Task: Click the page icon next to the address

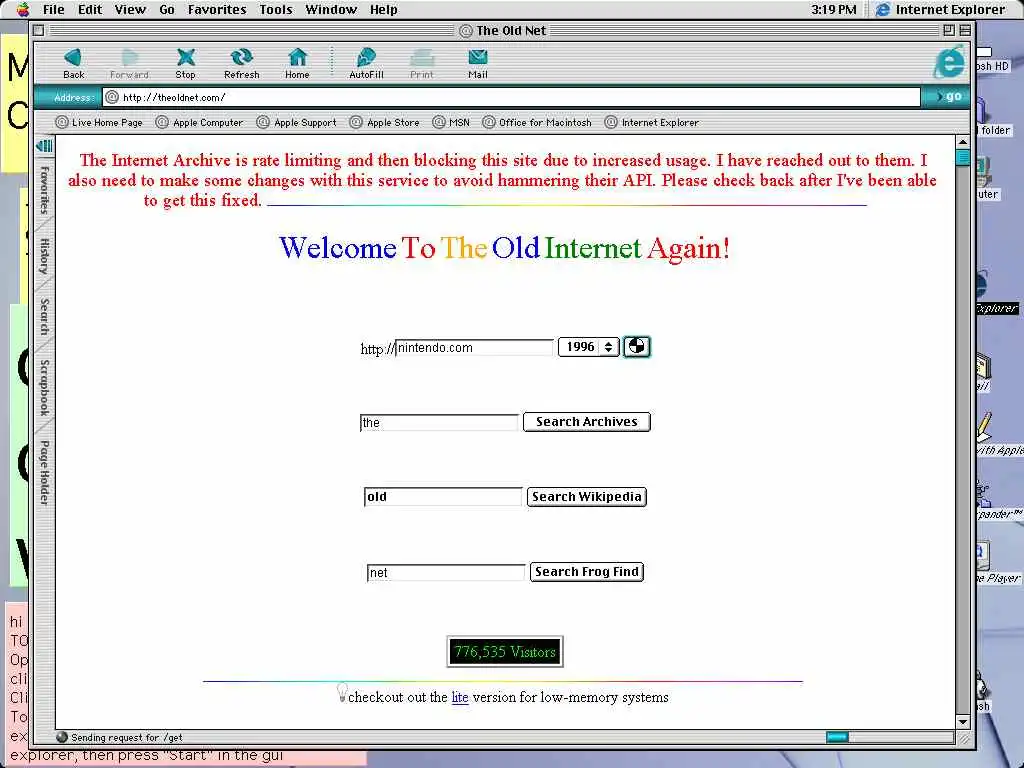Action: [x=112, y=97]
